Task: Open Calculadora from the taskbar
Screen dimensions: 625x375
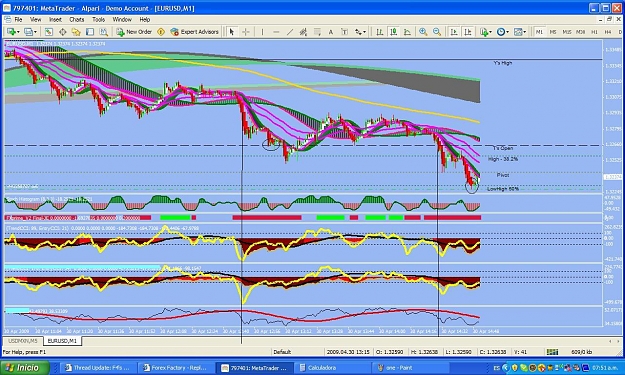Action: [332, 368]
